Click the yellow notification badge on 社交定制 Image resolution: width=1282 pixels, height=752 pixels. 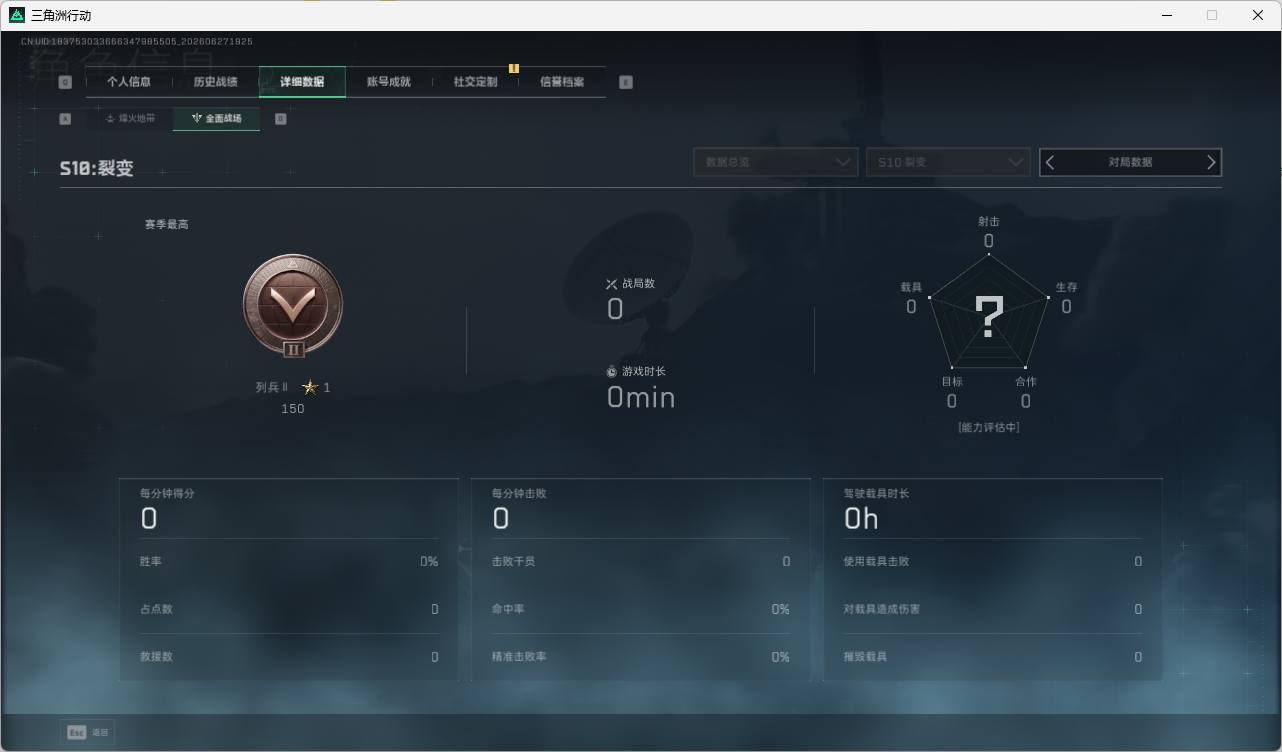click(514, 68)
